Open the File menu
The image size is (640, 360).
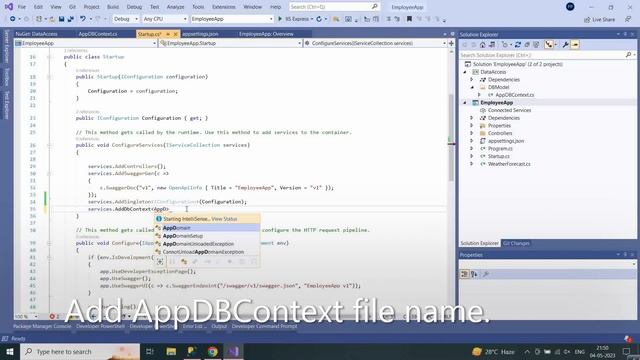click(x=22, y=7)
